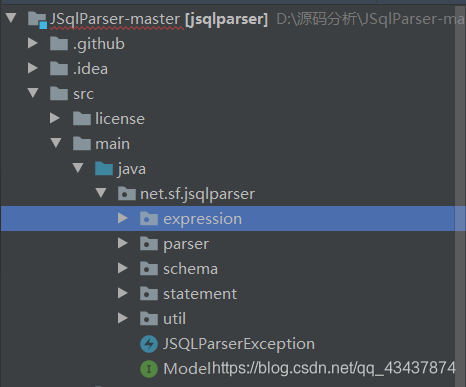Collapse the net.sf.jsqlparser package arrow
Screen dimensions: 466x387
point(101,193)
